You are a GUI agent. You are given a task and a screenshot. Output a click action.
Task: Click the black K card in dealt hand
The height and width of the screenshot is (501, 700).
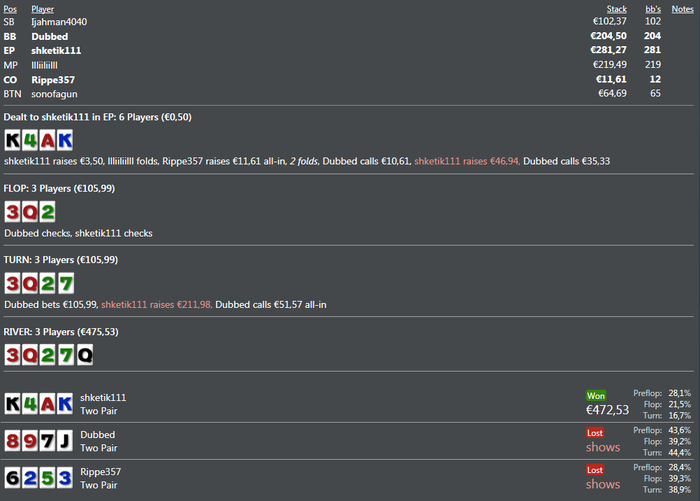pos(13,140)
